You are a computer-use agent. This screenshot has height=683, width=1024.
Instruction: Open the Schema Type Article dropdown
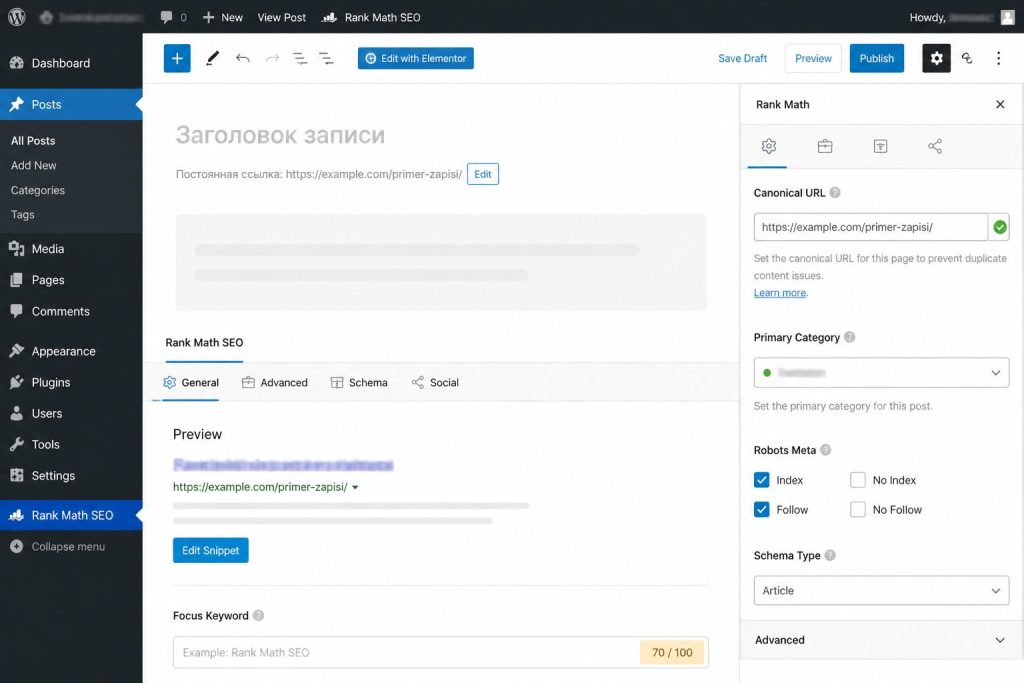click(881, 590)
